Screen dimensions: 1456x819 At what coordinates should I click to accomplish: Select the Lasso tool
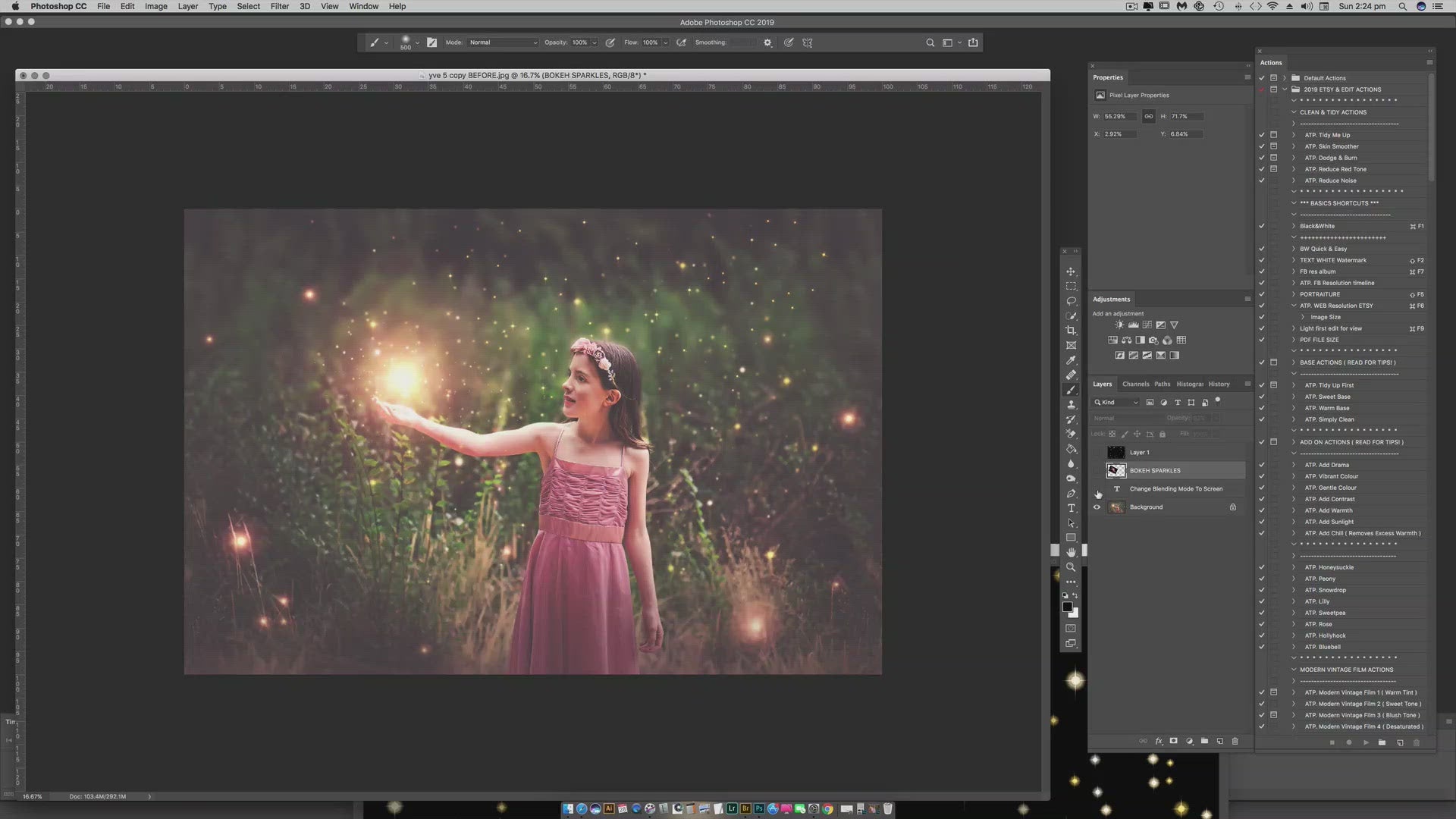point(1071,301)
